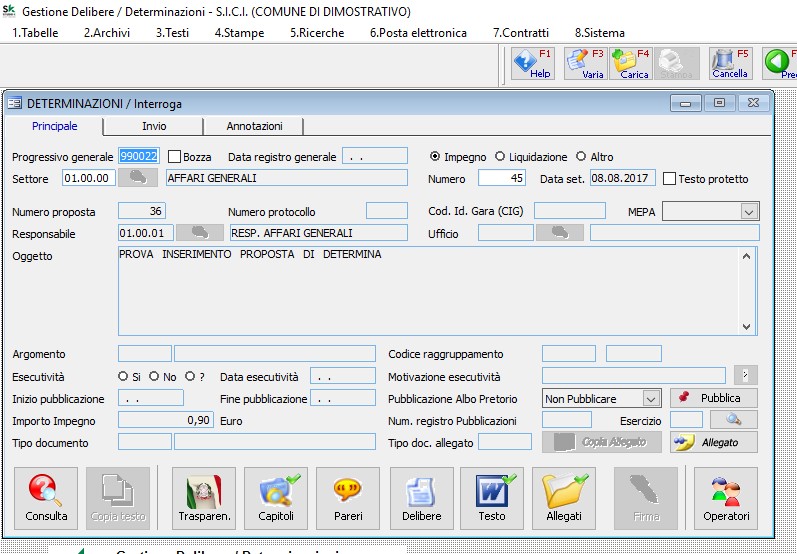Open the Trasparen. flag emblem button
The height and width of the screenshot is (554, 797).
[x=204, y=499]
